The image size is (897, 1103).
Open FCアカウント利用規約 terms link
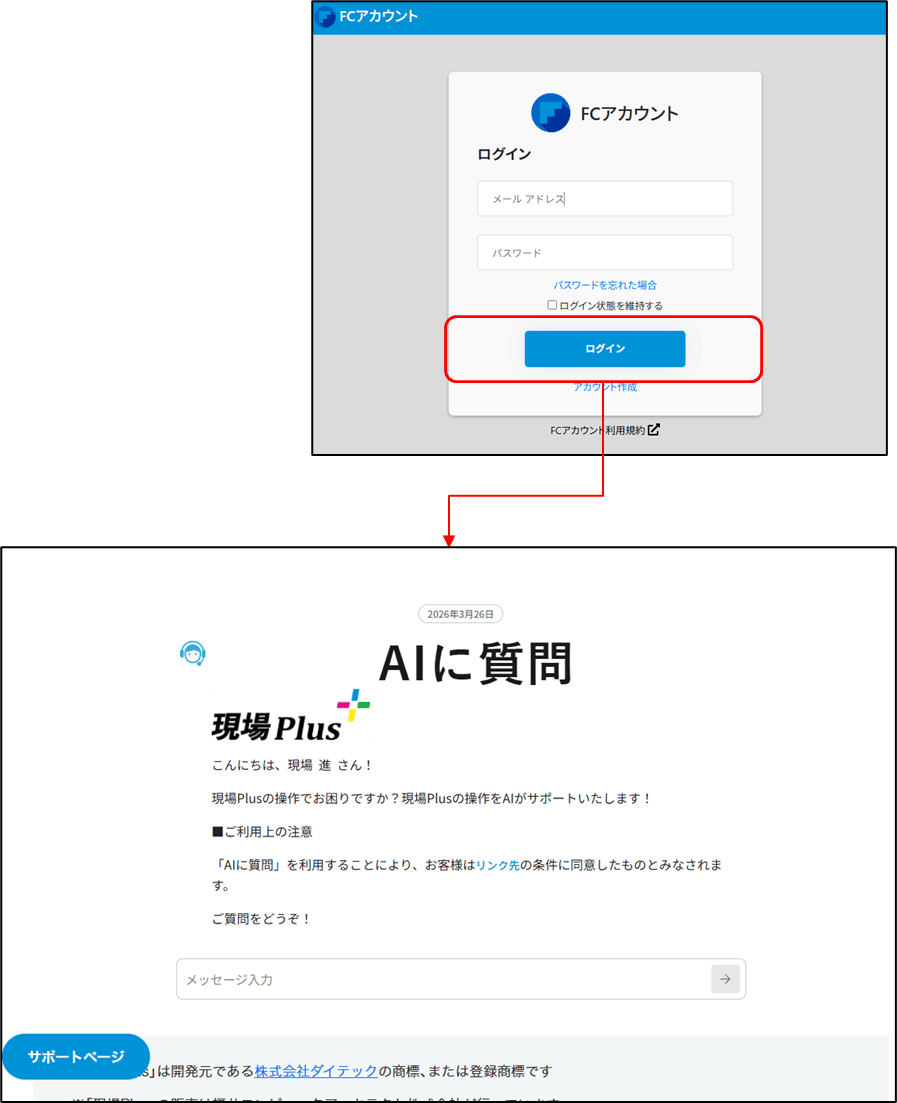tap(597, 430)
